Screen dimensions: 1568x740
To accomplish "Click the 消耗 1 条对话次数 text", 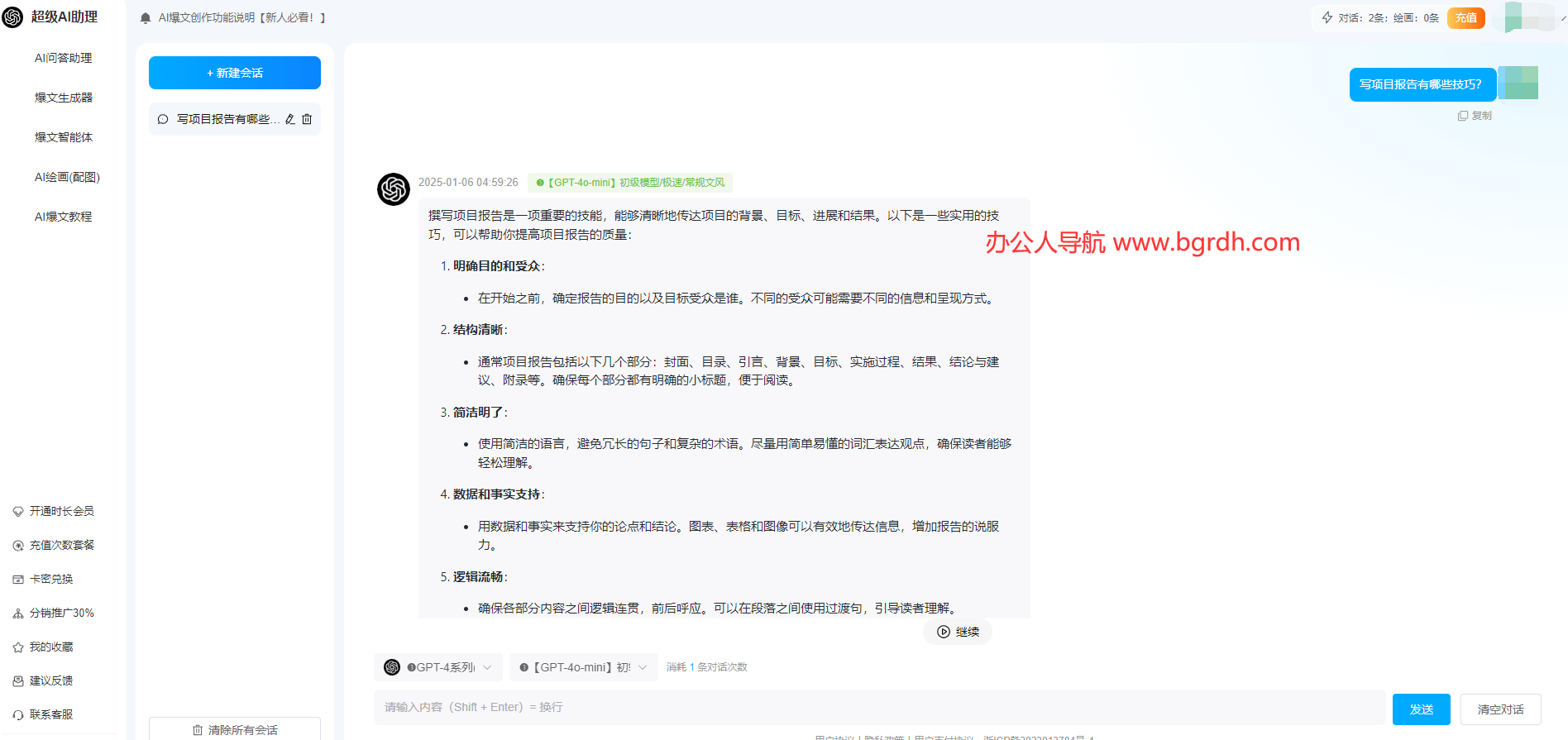I will pyautogui.click(x=707, y=667).
